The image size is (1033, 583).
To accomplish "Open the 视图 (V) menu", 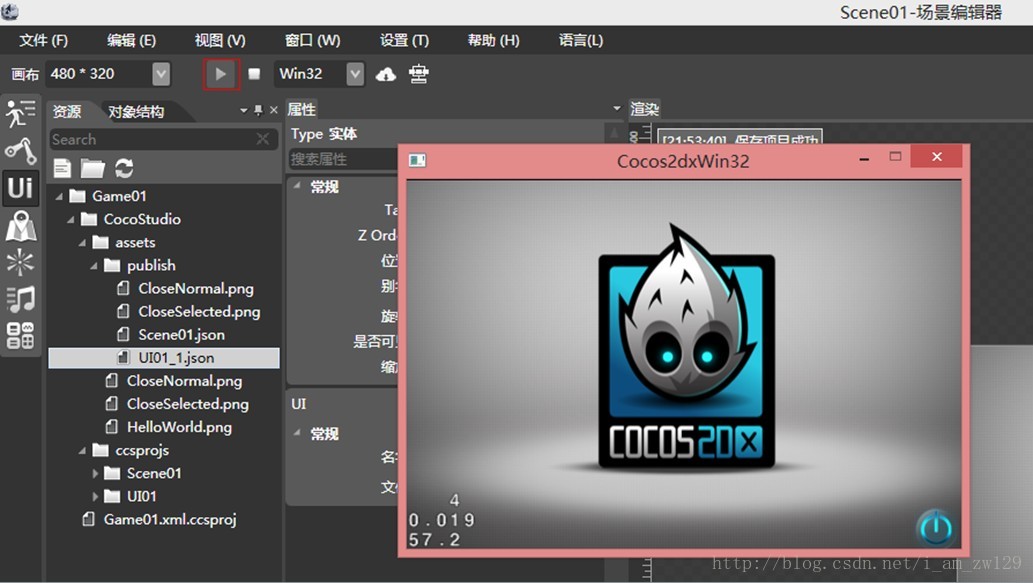I will (x=219, y=40).
